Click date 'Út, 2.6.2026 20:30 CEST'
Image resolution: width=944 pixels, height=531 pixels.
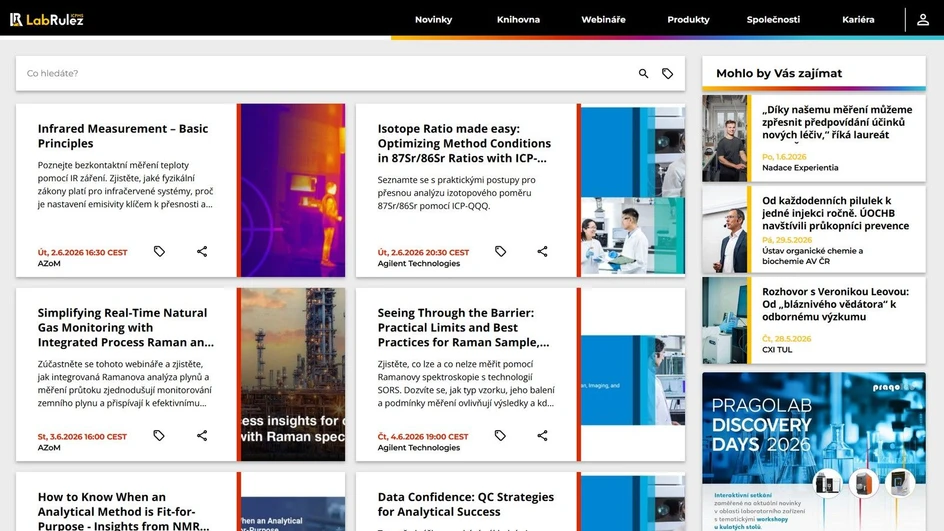(423, 252)
